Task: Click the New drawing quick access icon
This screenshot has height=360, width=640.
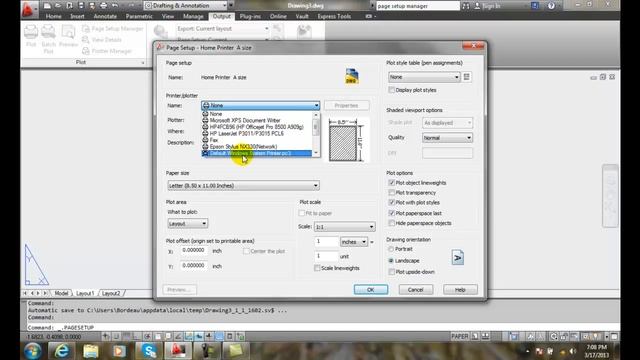Action: [x=47, y=6]
